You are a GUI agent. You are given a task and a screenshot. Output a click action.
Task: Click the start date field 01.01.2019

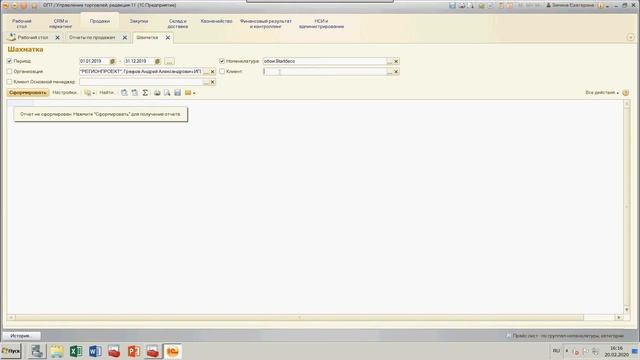94,61
